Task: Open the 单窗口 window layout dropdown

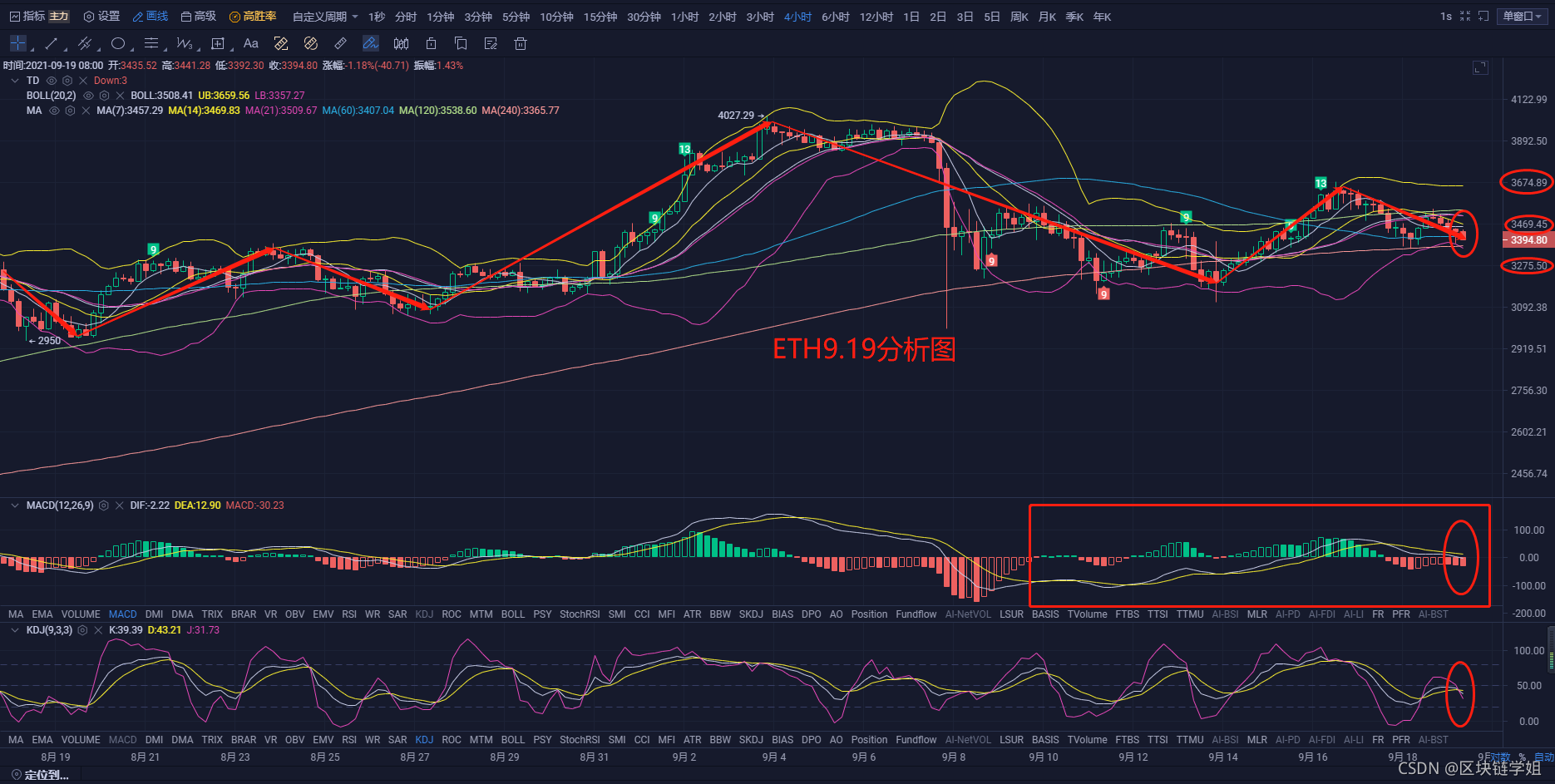Action: coord(1523,16)
